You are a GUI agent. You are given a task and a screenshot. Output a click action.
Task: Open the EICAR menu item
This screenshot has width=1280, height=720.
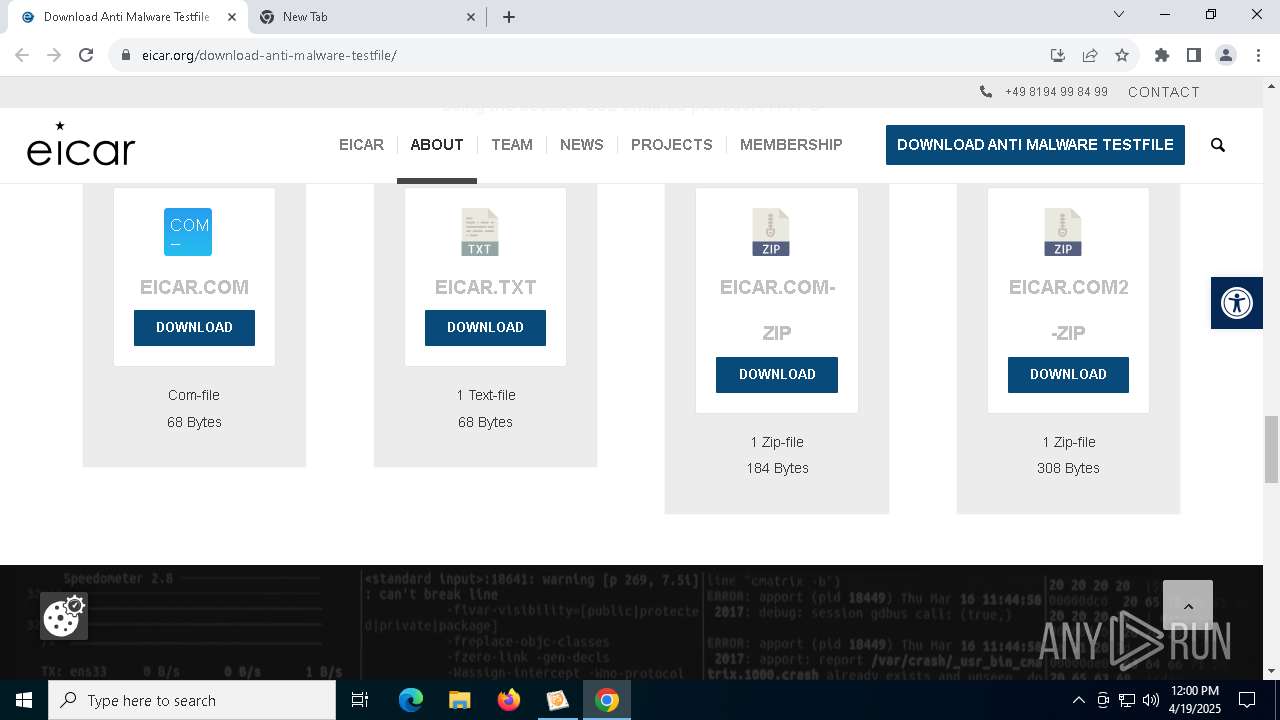tap(361, 145)
